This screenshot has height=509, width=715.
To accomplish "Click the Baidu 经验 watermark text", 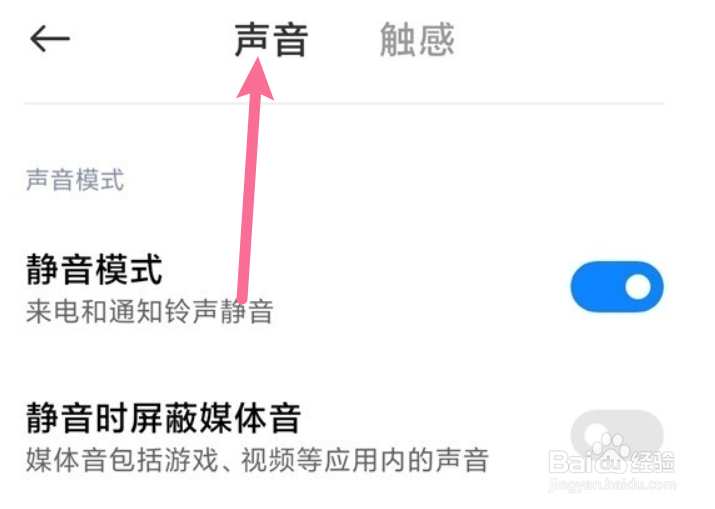I will click(611, 462).
